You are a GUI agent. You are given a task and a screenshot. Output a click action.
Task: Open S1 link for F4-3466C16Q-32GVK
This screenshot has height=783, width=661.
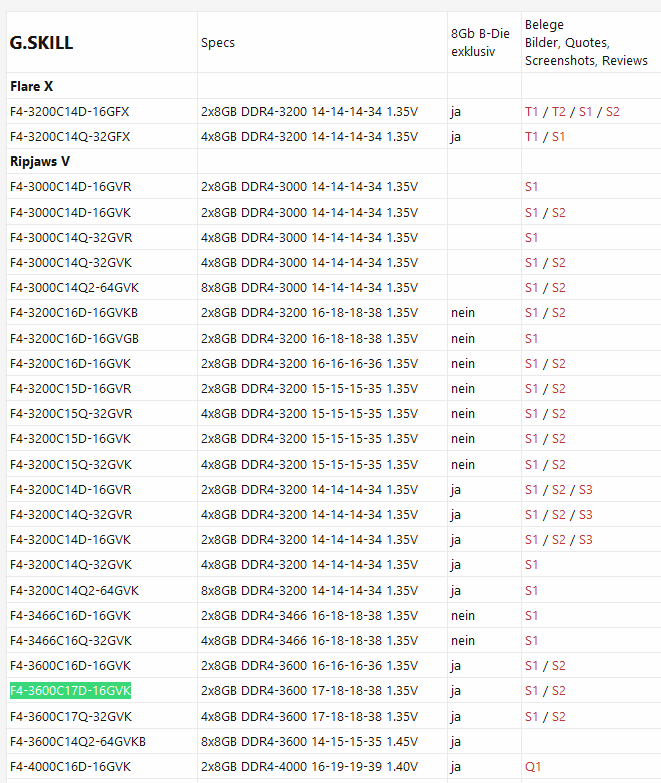(x=531, y=640)
